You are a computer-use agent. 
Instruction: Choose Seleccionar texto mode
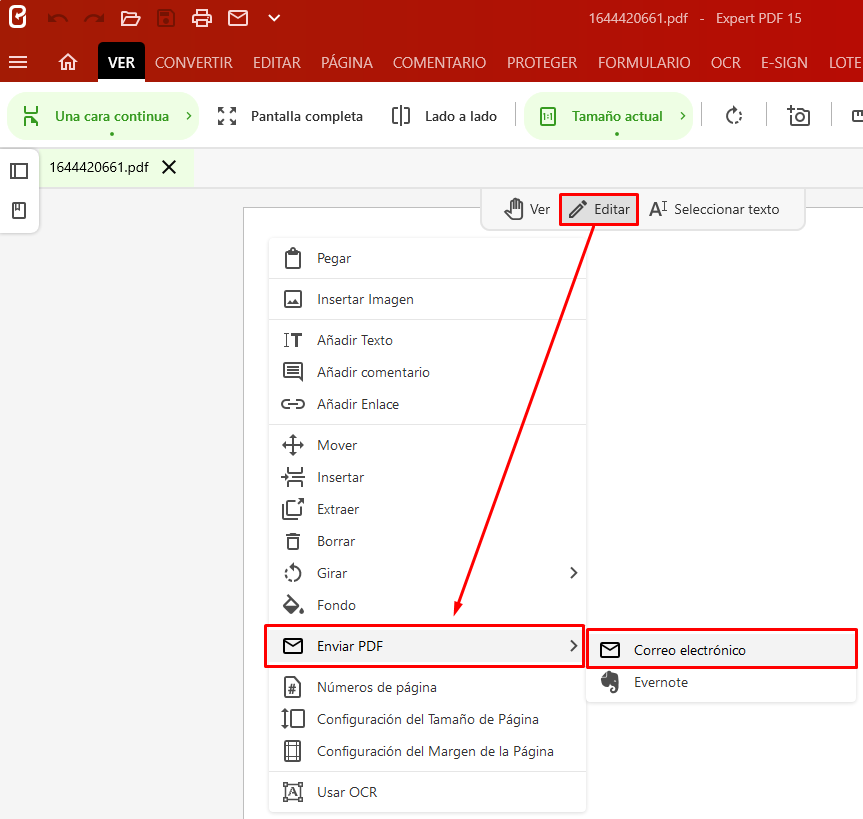coord(714,209)
